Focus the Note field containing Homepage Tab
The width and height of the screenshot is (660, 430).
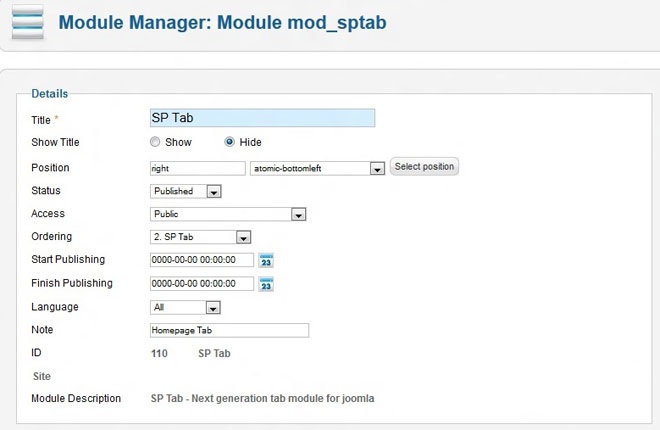[x=229, y=330]
